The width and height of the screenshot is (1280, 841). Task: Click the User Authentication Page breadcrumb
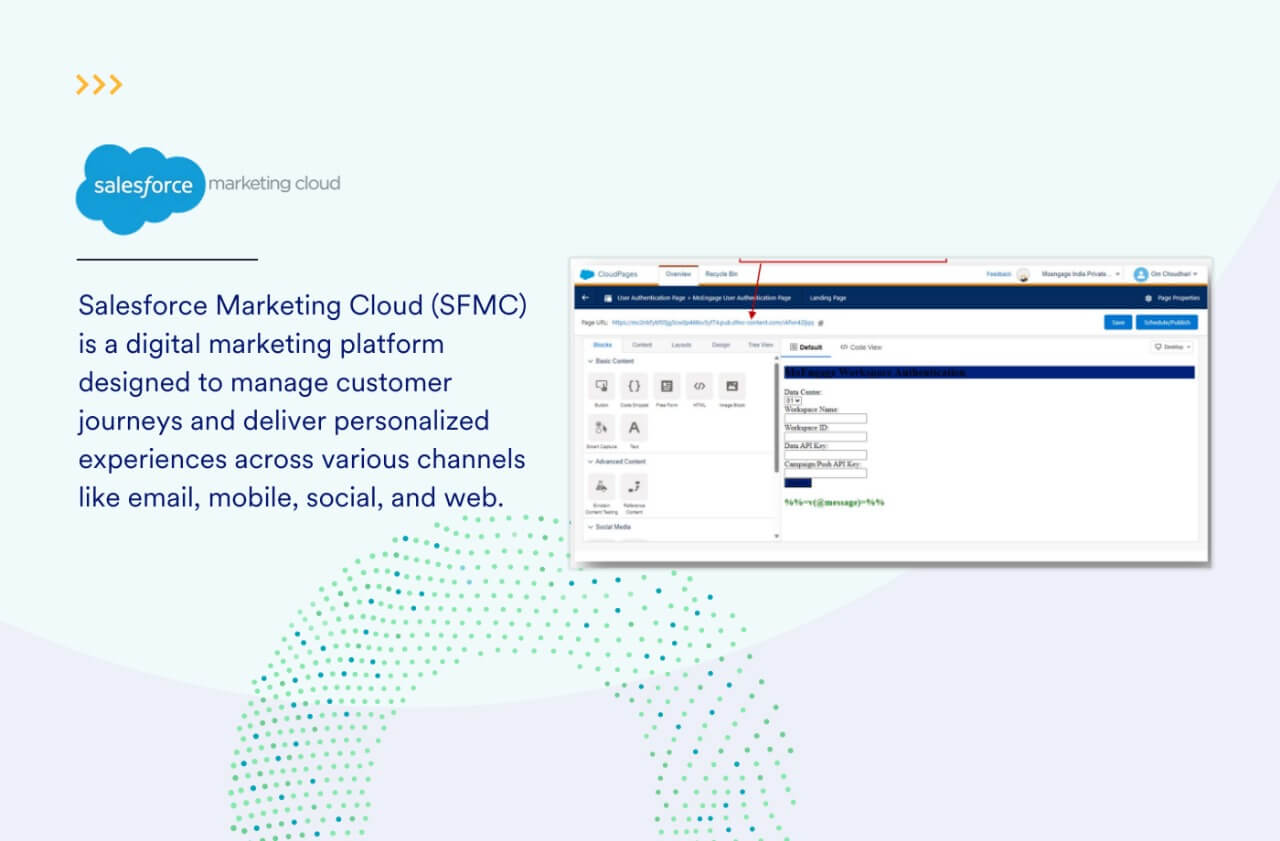click(651, 298)
